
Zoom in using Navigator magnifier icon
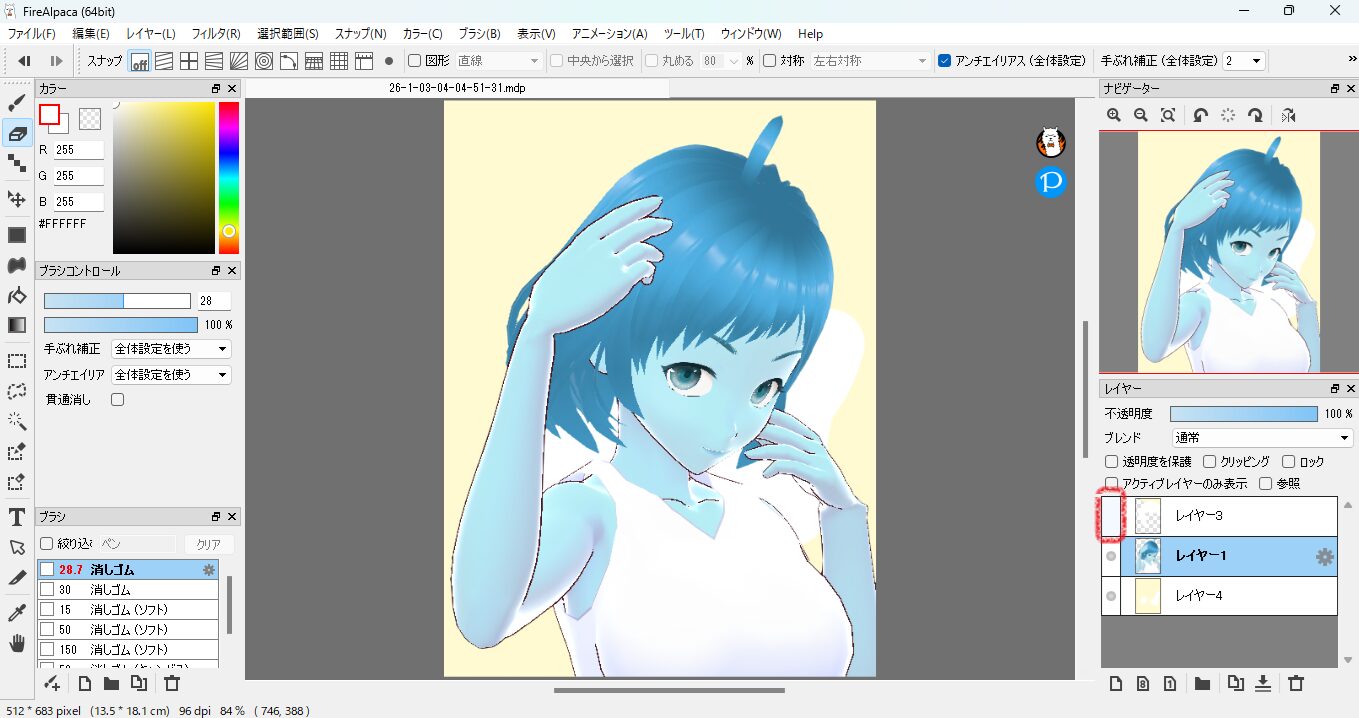1114,115
